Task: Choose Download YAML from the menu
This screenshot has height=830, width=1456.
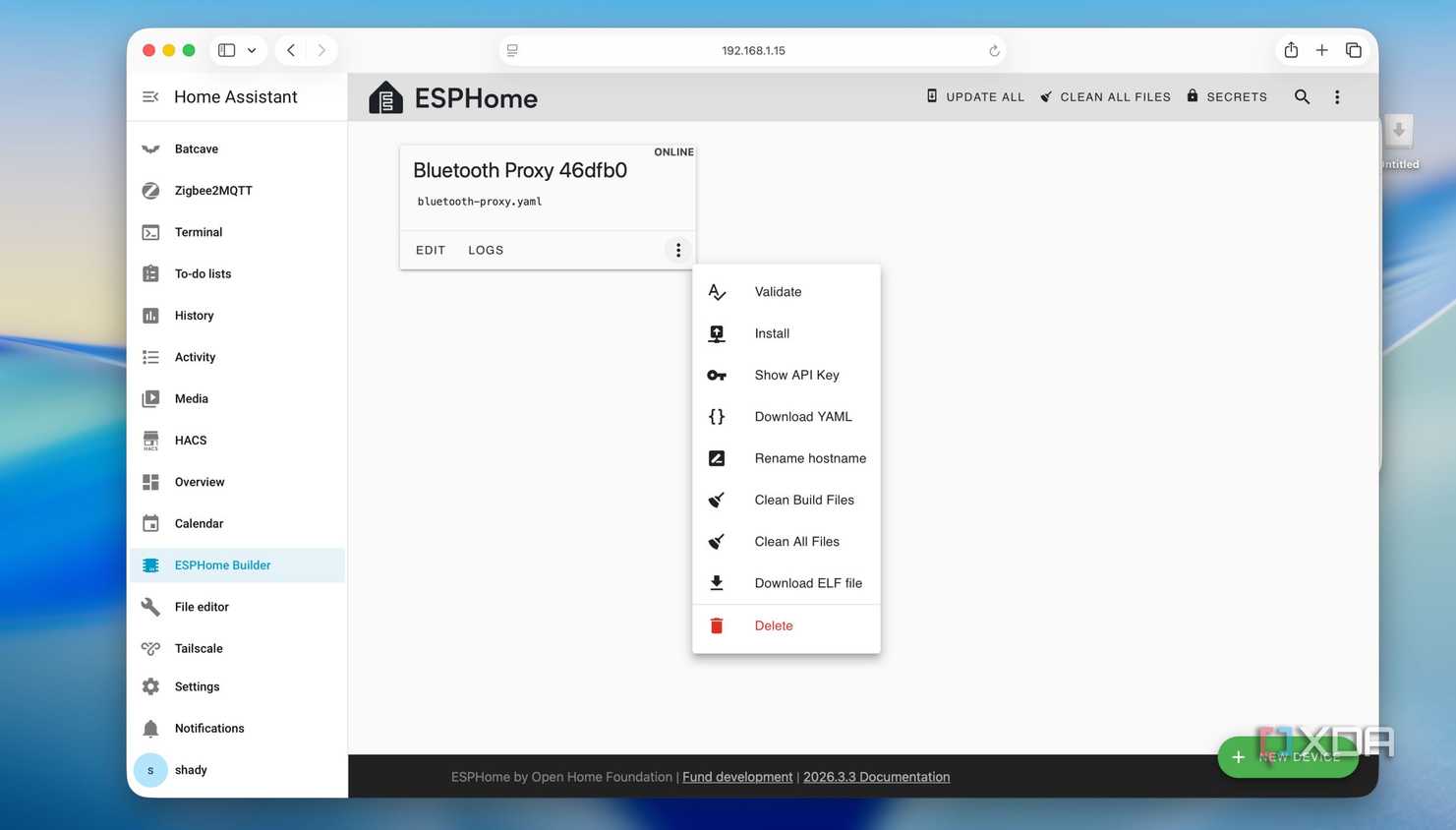Action: click(x=786, y=417)
